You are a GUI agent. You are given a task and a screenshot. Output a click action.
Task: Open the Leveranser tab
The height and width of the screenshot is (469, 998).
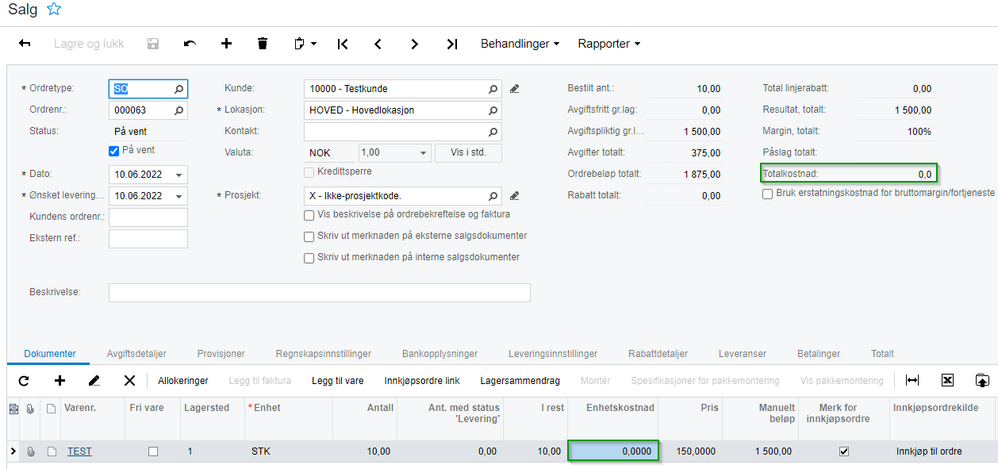(742, 354)
